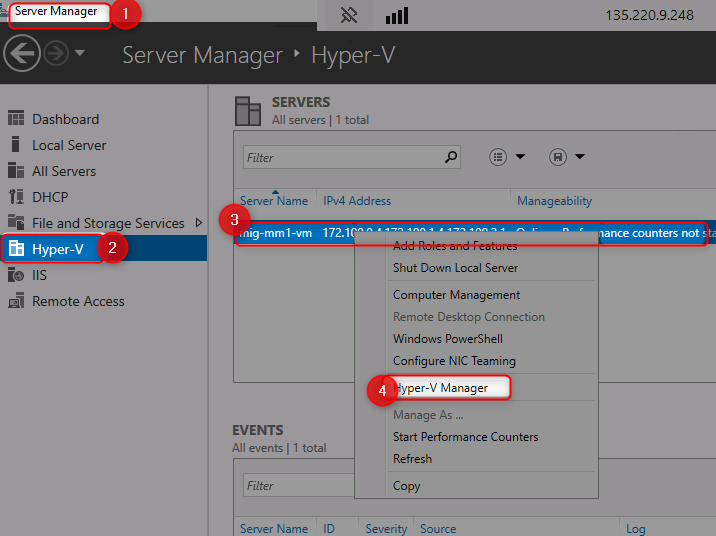The height and width of the screenshot is (536, 716).
Task: Select the Remote Access icon
Action: [16, 301]
